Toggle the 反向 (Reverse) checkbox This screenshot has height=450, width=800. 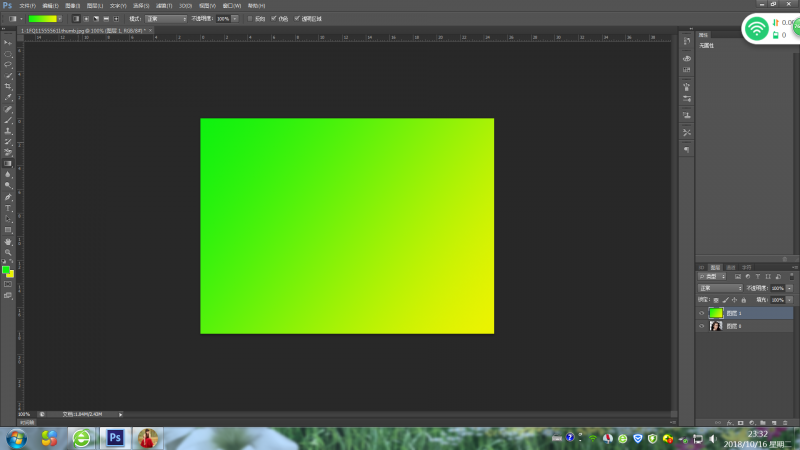[x=250, y=18]
